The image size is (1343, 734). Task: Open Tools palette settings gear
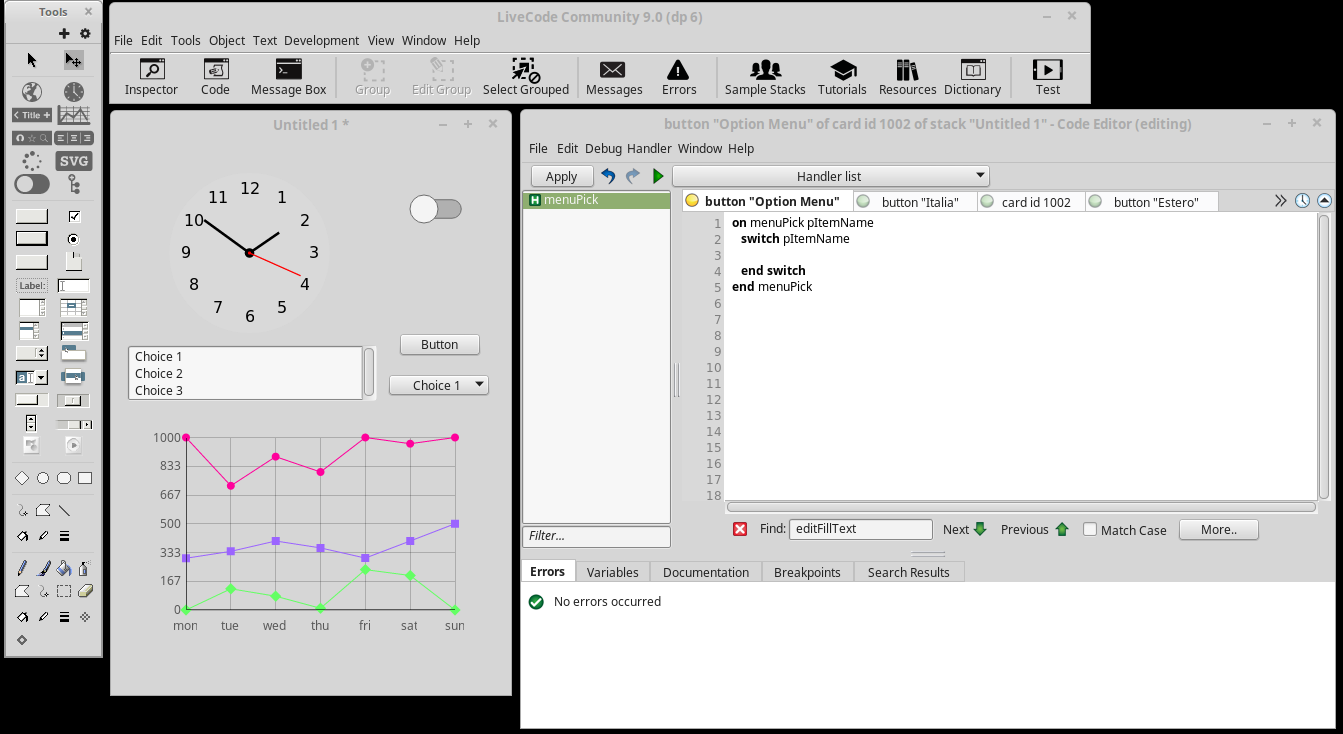point(85,34)
